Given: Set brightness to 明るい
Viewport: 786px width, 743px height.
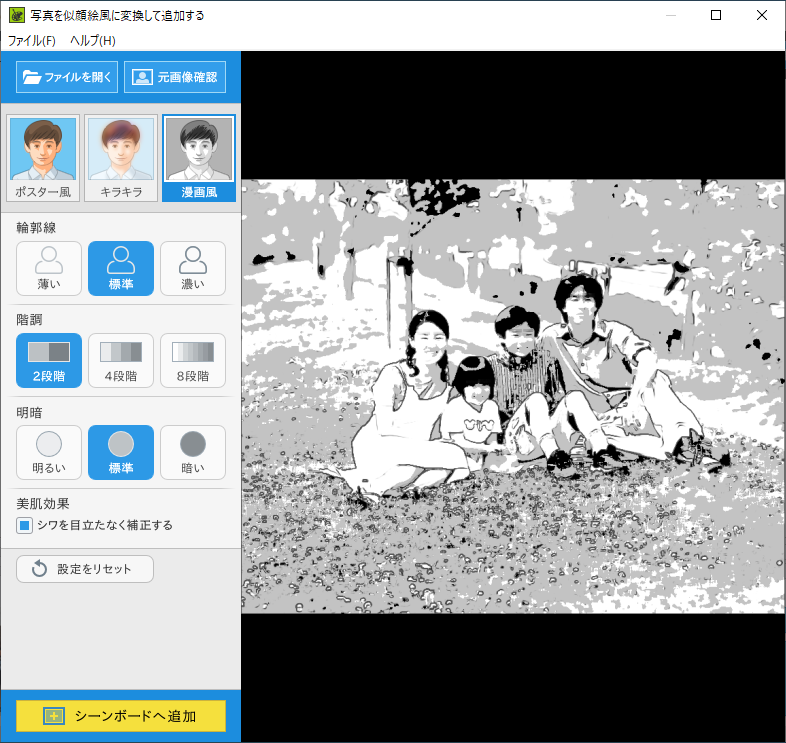Looking at the screenshot, I should (49, 452).
